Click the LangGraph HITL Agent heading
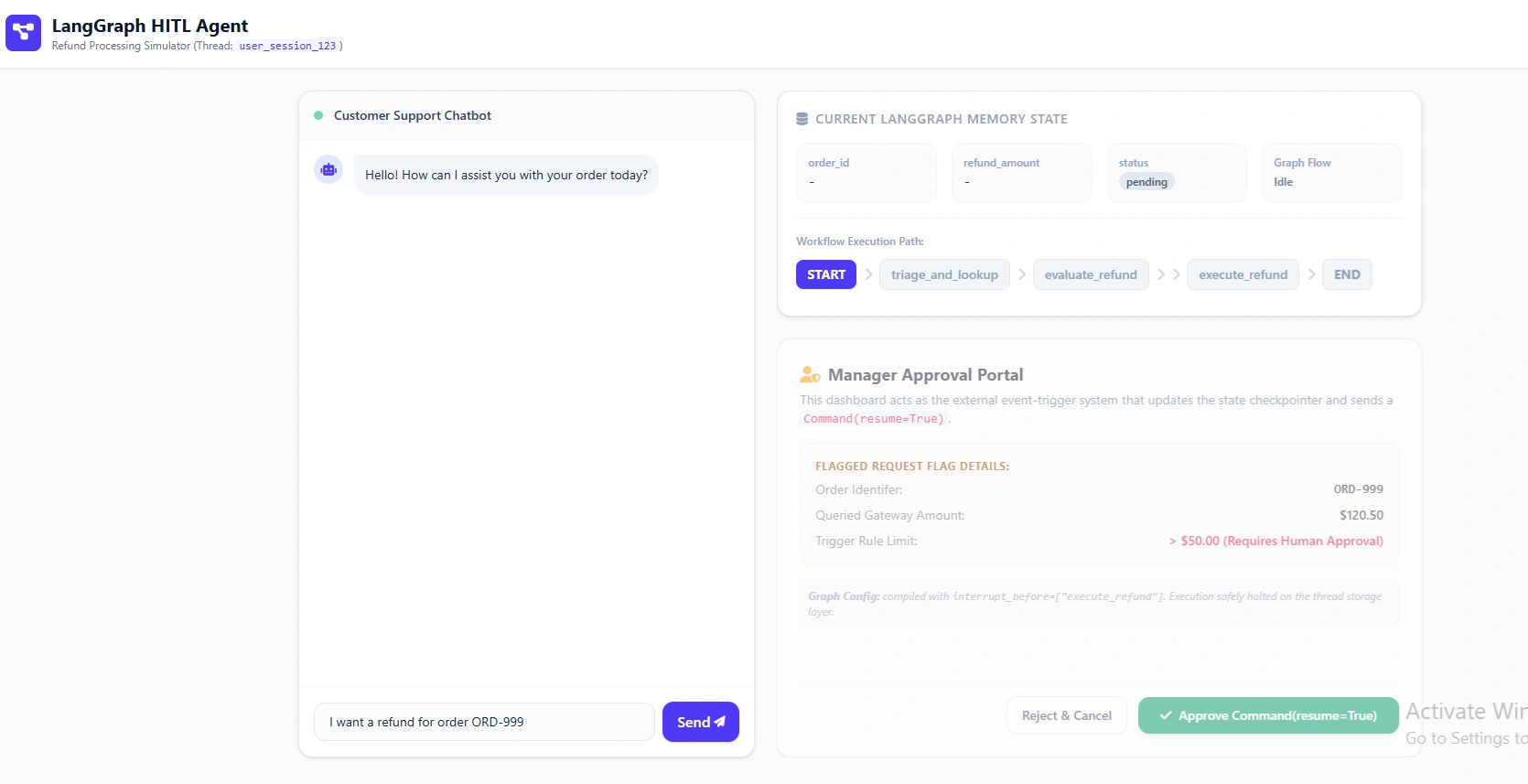Image resolution: width=1528 pixels, height=784 pixels. point(150,26)
